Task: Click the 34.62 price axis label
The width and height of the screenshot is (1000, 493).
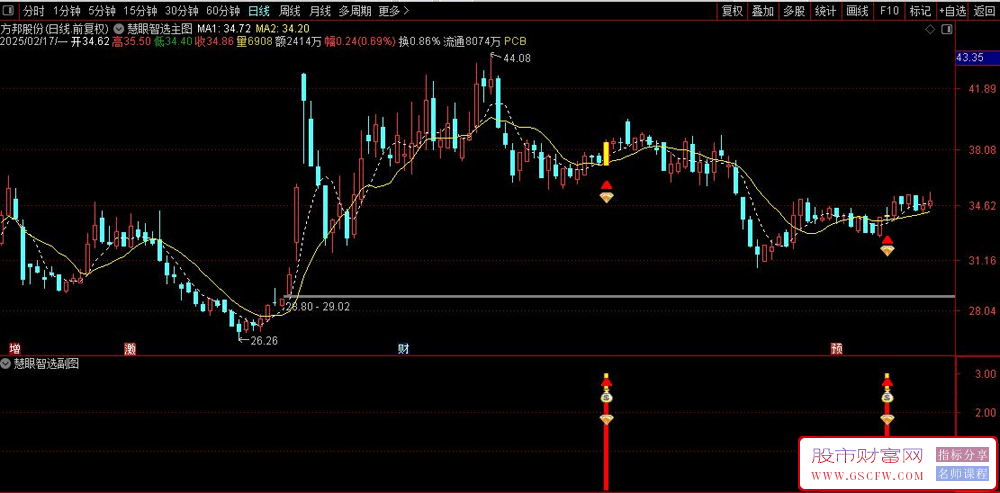Action: pos(981,205)
